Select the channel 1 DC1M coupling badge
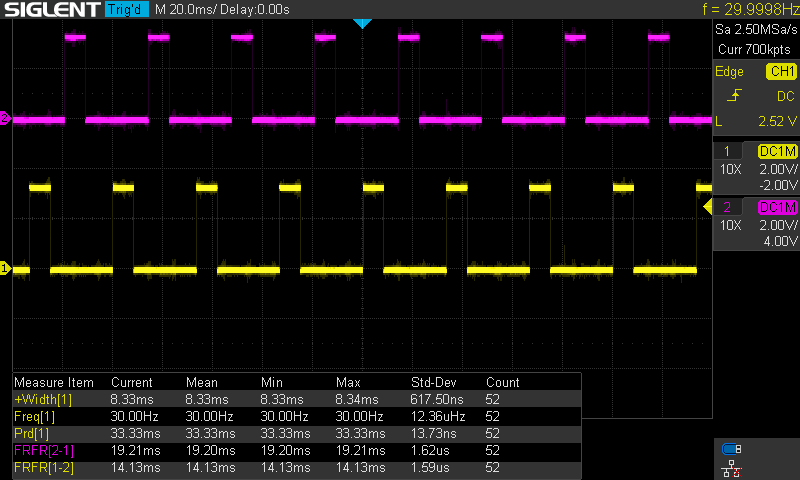800x480 pixels. click(x=778, y=151)
